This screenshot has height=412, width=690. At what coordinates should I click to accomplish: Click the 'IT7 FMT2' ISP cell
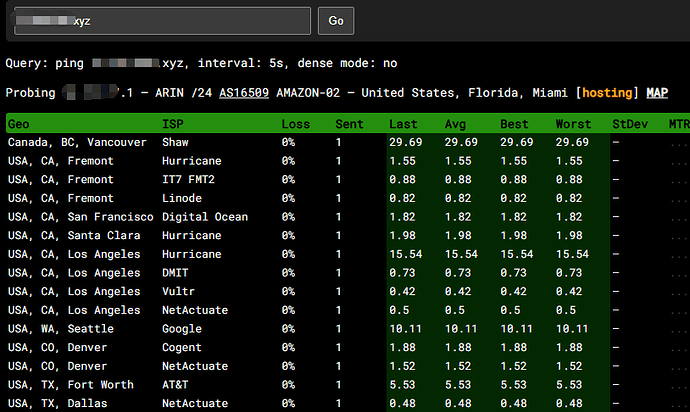pyautogui.click(x=188, y=180)
